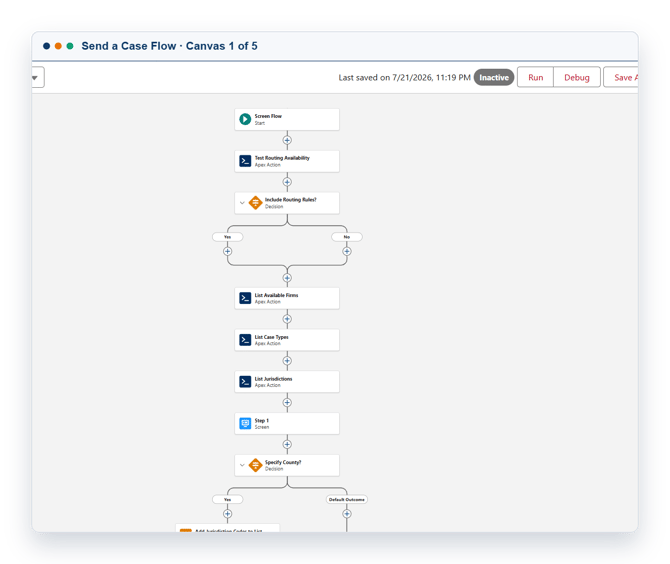Add element below List Available Firms

287,319
